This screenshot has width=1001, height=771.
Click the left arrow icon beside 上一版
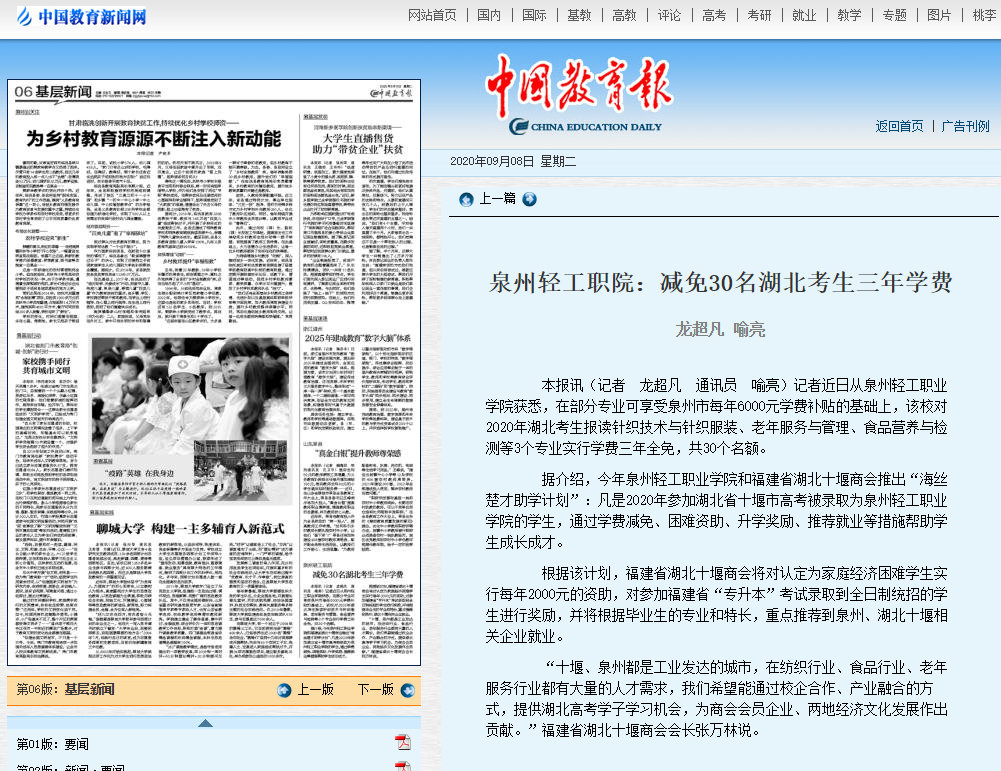point(284,690)
